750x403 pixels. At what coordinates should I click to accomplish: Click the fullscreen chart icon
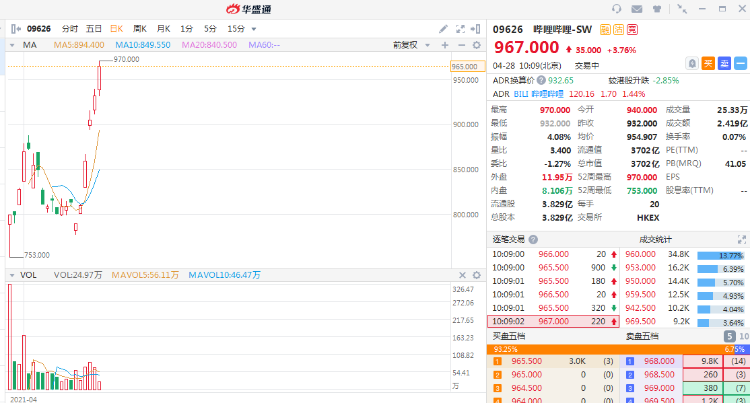(x=461, y=29)
